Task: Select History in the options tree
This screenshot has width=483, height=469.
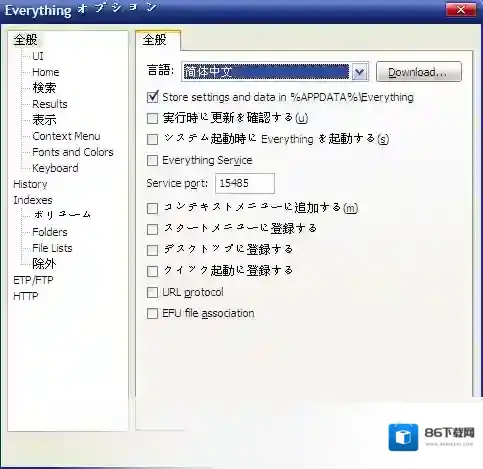Action: pos(30,184)
